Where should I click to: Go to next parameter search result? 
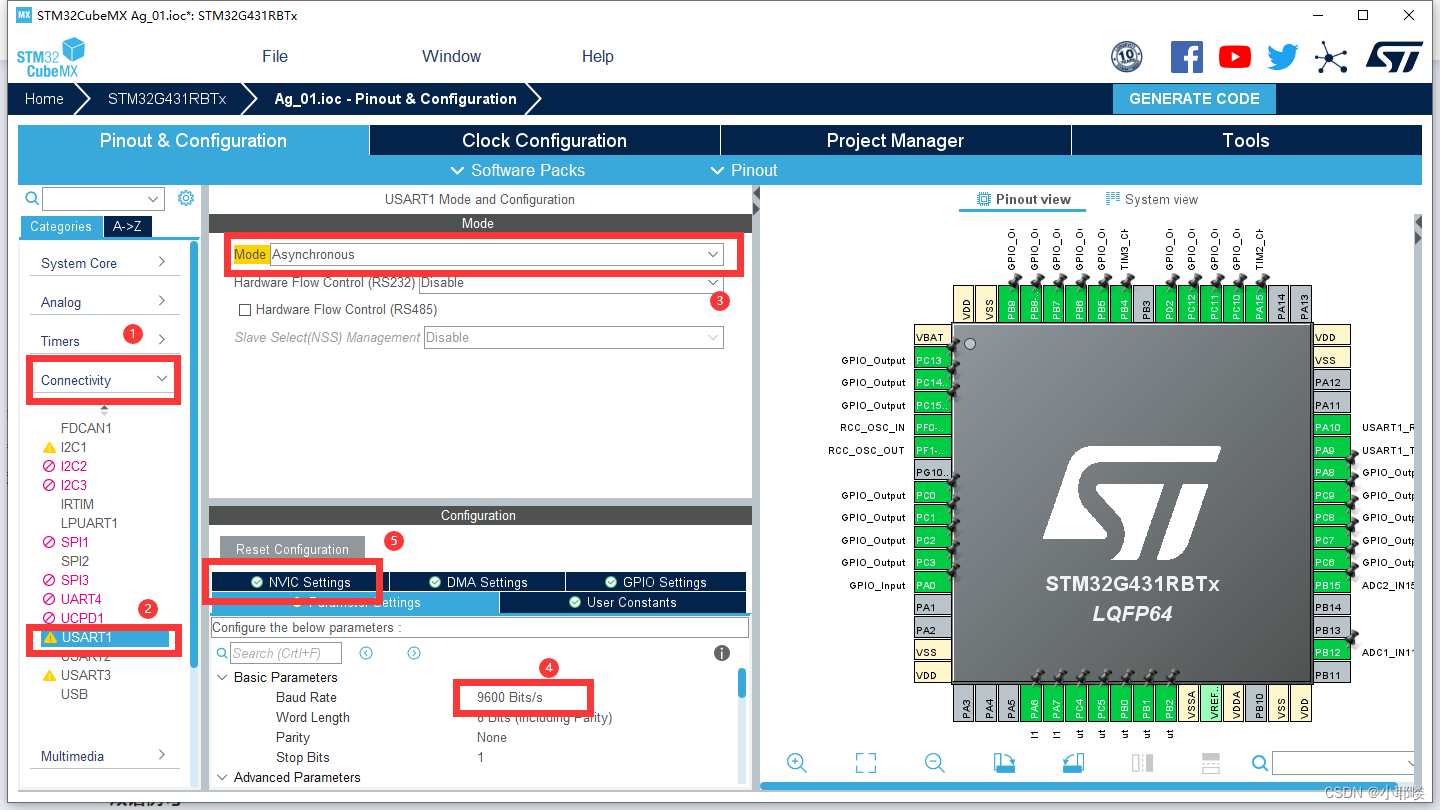point(414,653)
